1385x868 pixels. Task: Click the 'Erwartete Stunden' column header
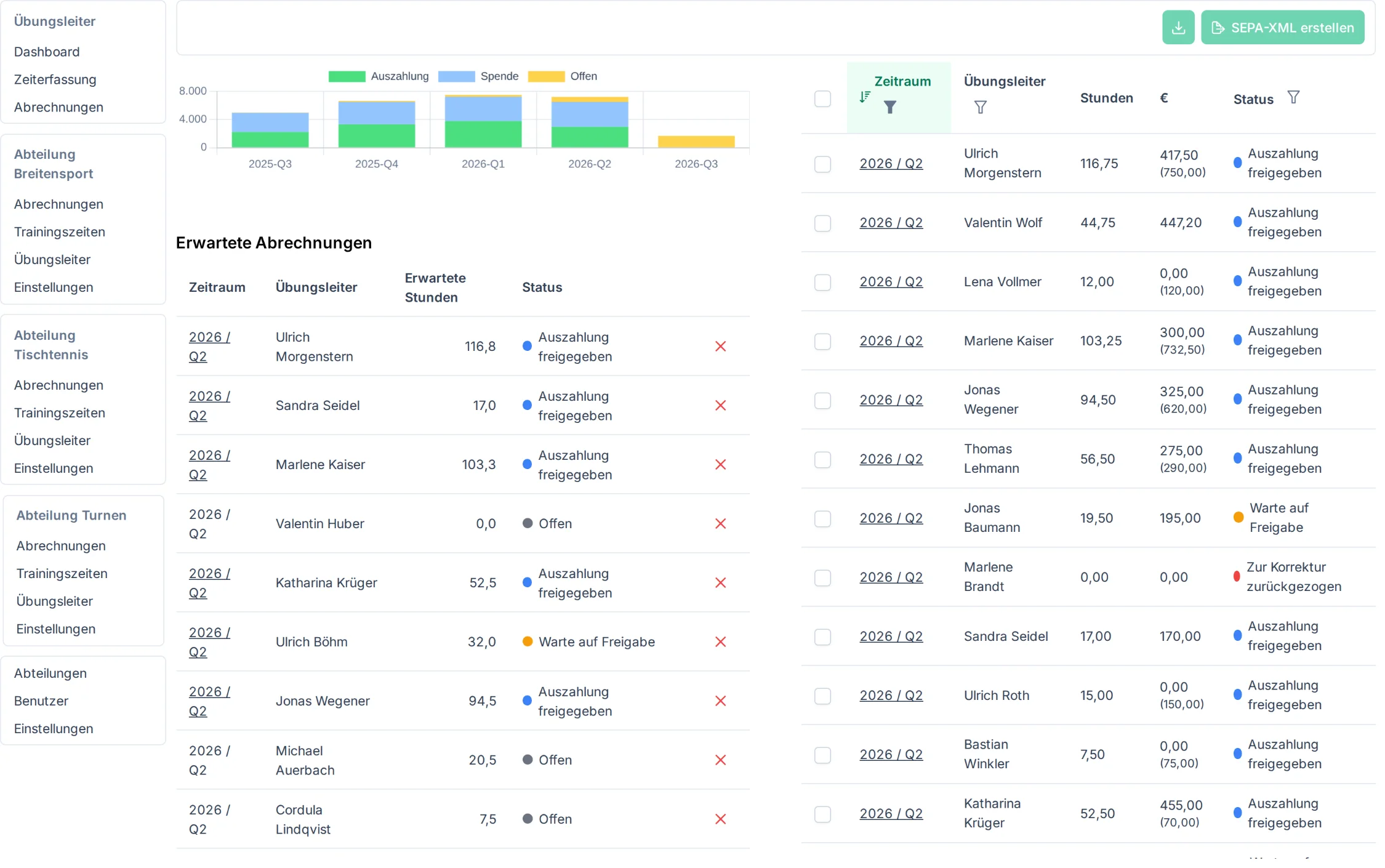pyautogui.click(x=435, y=287)
